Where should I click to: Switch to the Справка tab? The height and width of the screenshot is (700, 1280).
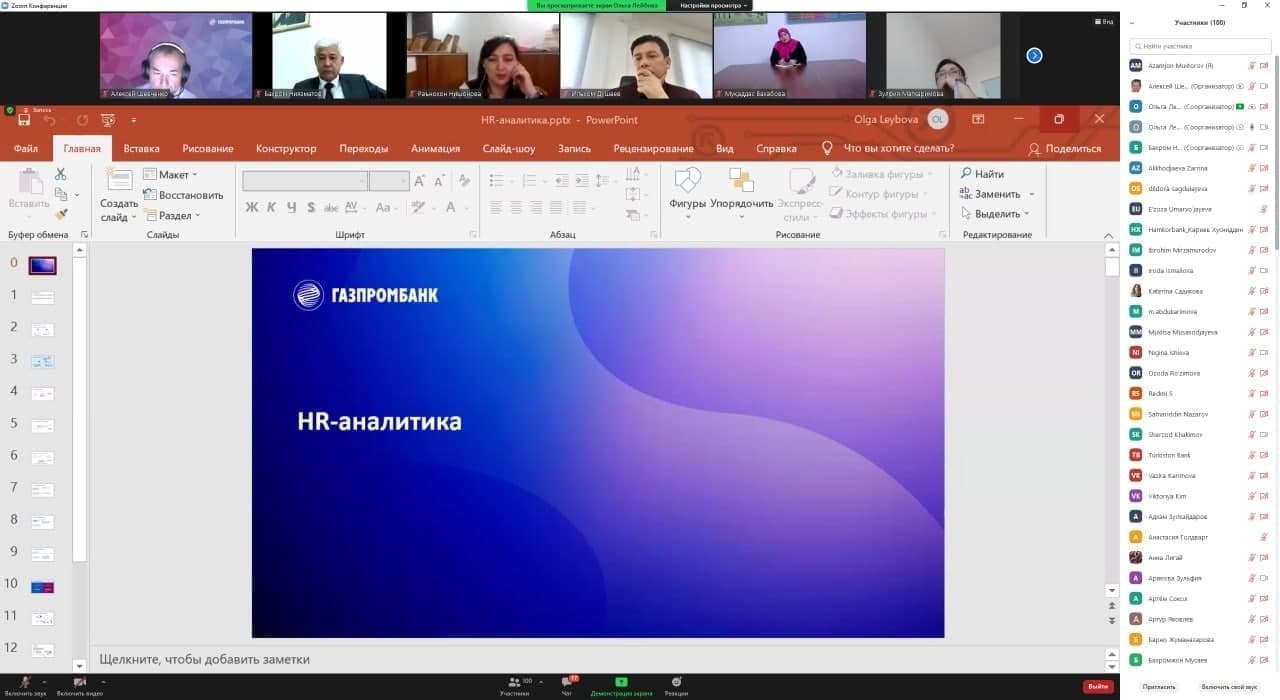pyautogui.click(x=776, y=149)
